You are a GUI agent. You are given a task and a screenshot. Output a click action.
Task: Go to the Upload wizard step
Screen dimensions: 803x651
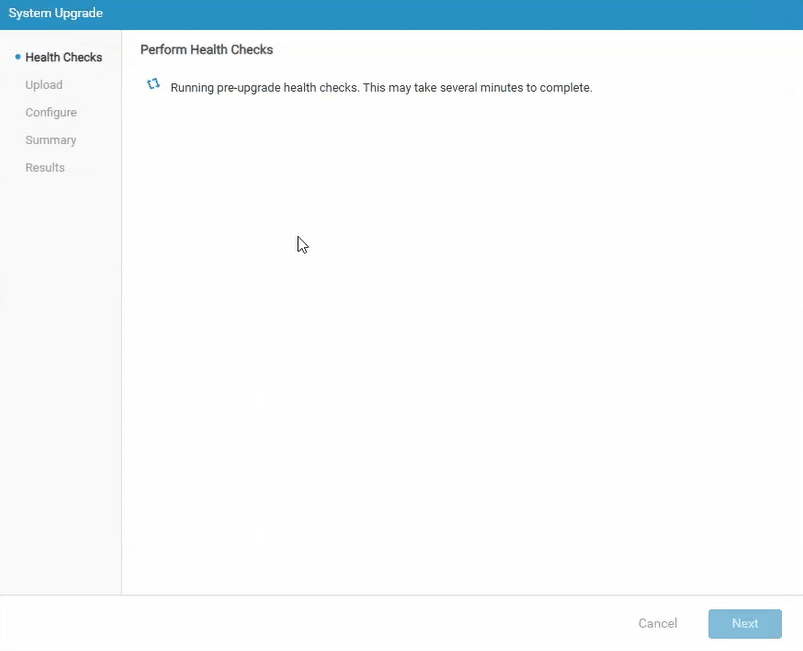click(x=44, y=85)
